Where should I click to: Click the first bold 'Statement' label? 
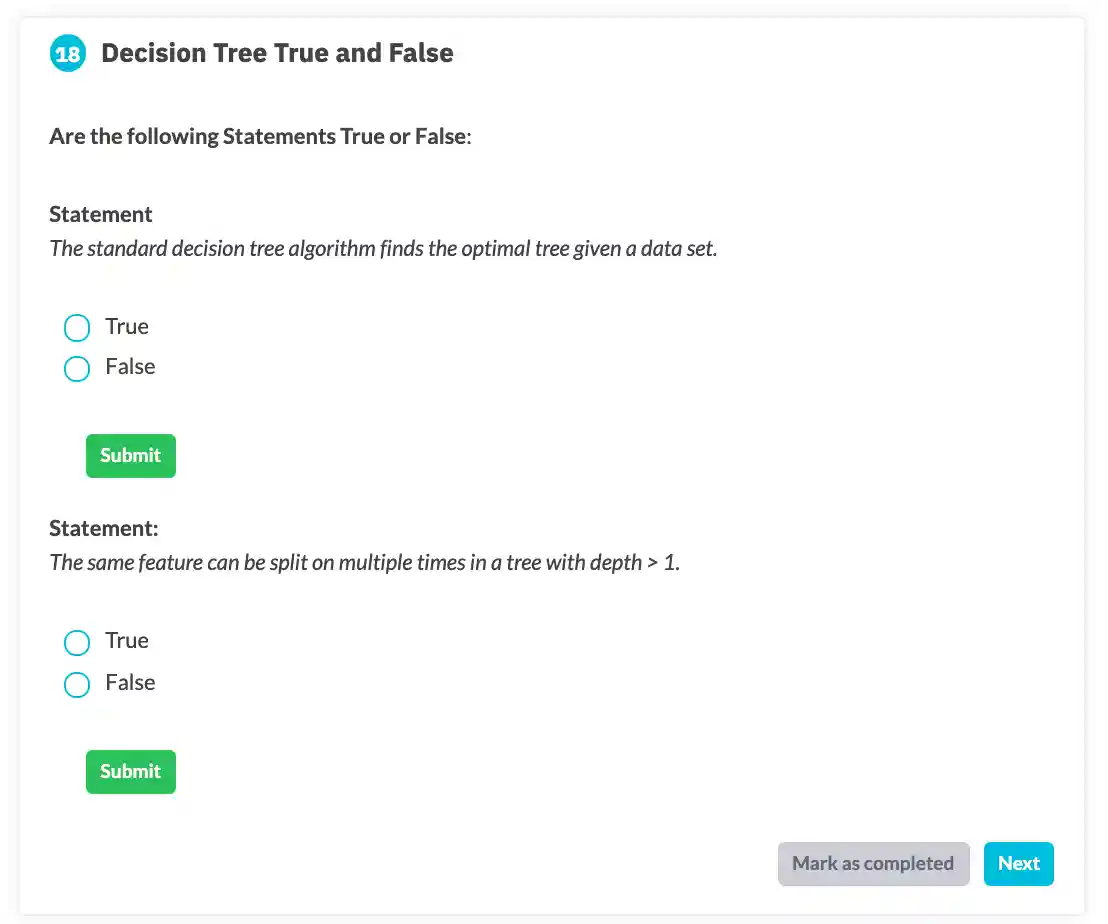[101, 214]
